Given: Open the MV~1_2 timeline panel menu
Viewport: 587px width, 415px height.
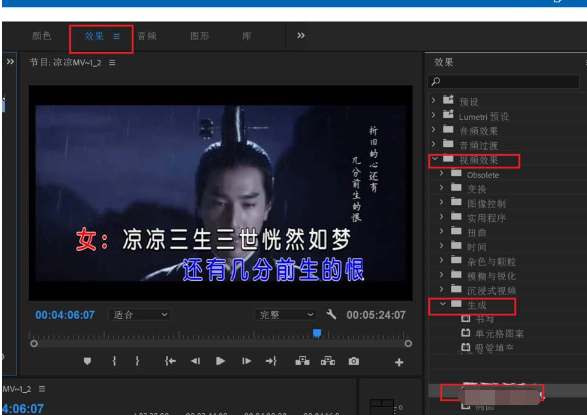Looking at the screenshot, I should (42, 389).
